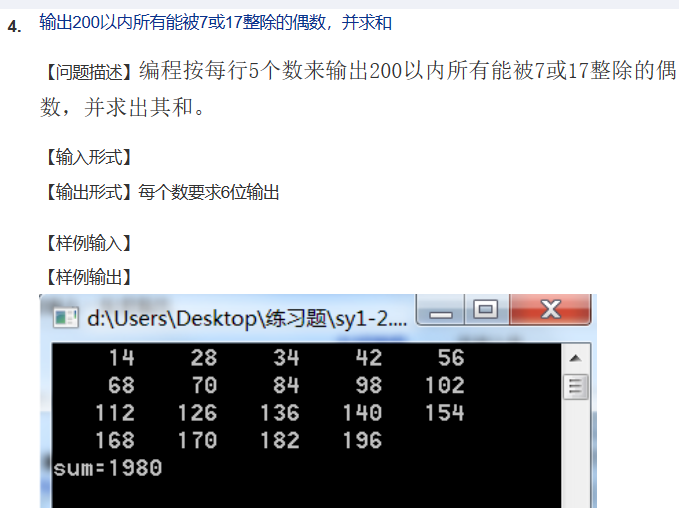The width and height of the screenshot is (679, 508).
Task: Click output value 170 in console
Action: pyautogui.click(x=197, y=440)
